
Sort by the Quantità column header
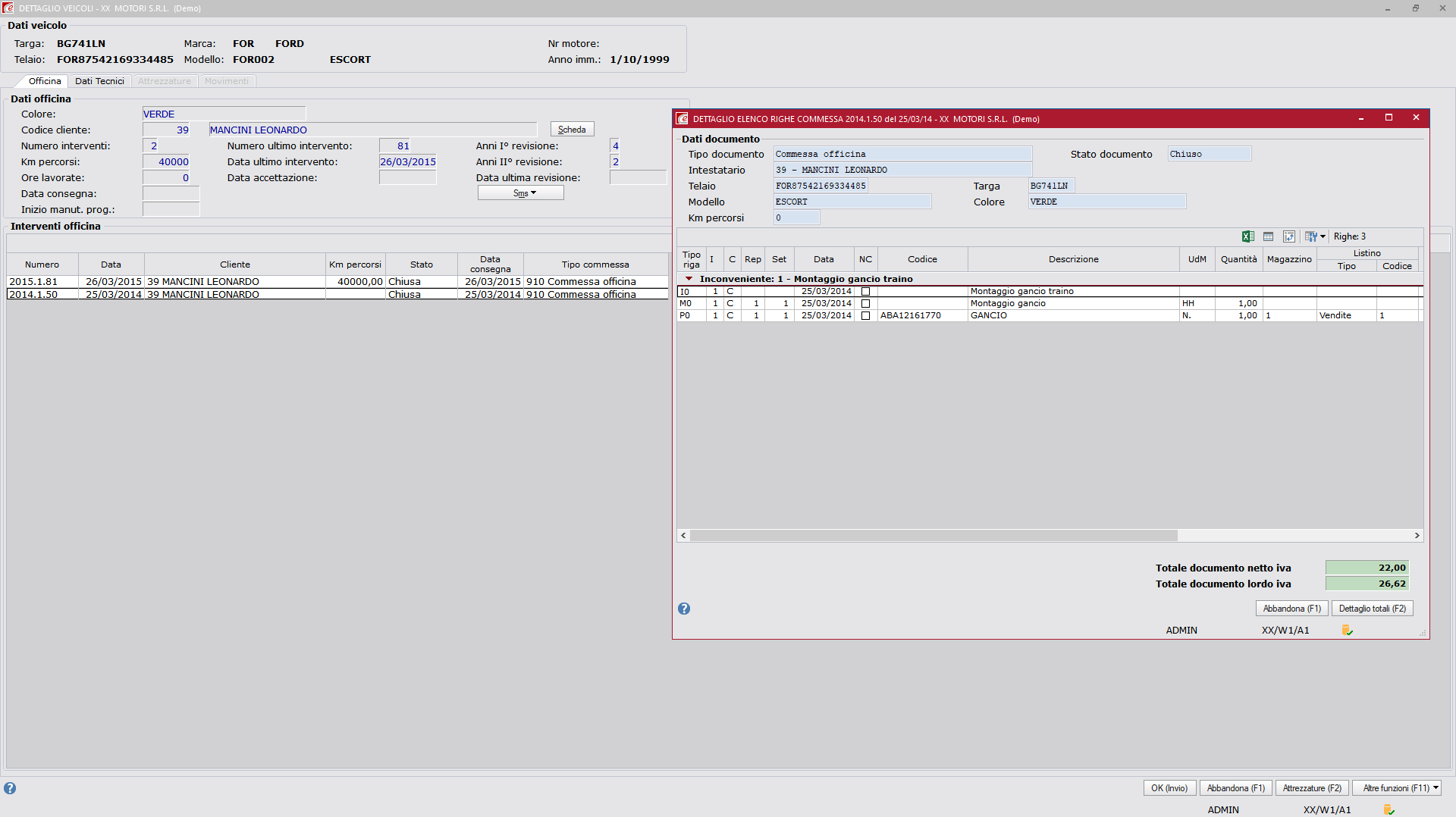point(1238,259)
